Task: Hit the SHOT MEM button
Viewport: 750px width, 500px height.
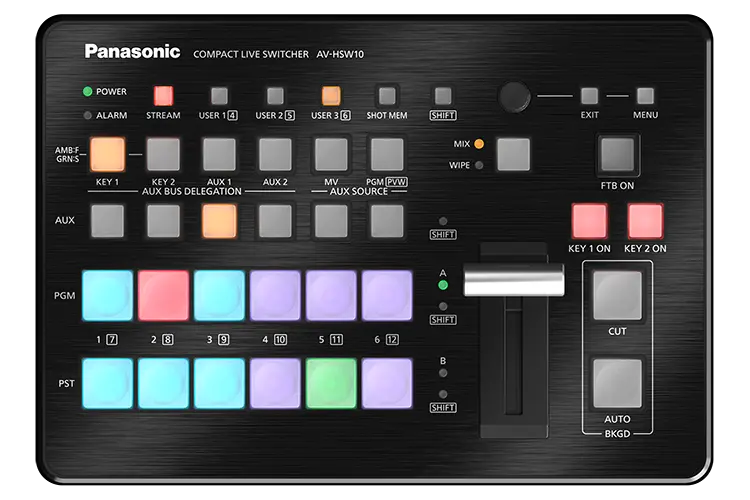Action: 387,96
